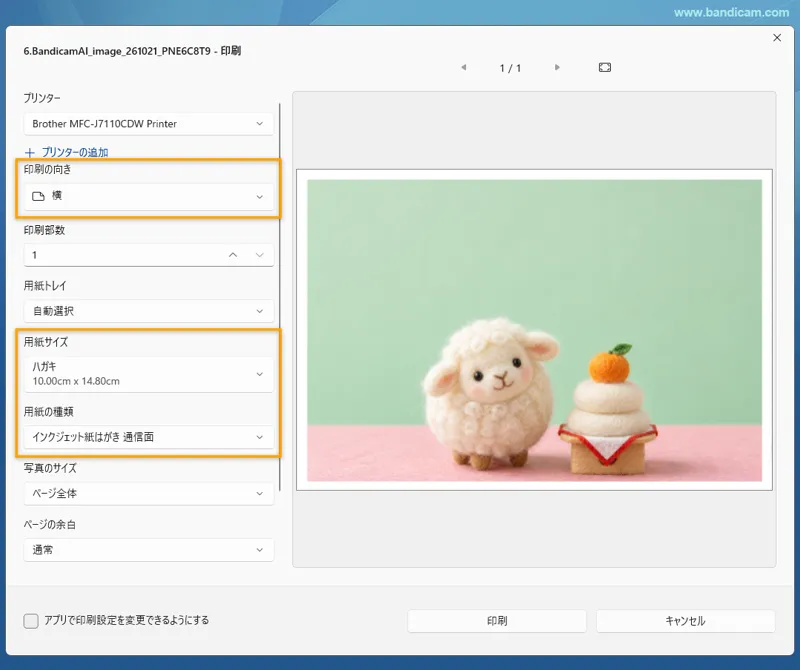Click the sheep print preview image
800x670 pixels.
pyautogui.click(x=534, y=330)
